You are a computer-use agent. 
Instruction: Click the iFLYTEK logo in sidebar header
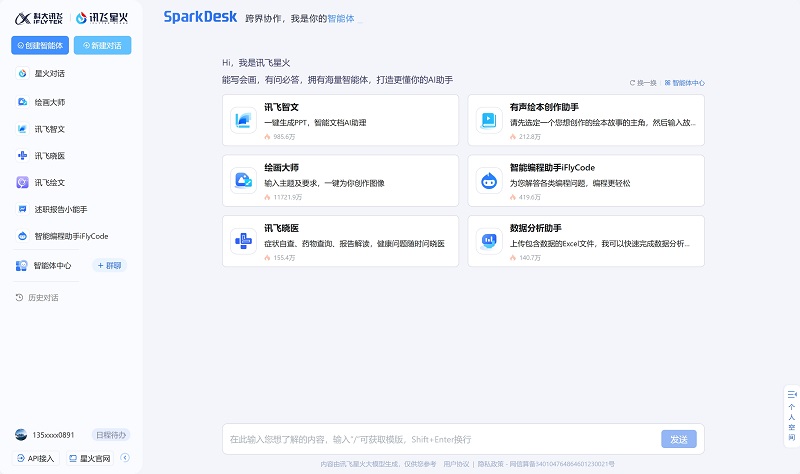(39, 18)
